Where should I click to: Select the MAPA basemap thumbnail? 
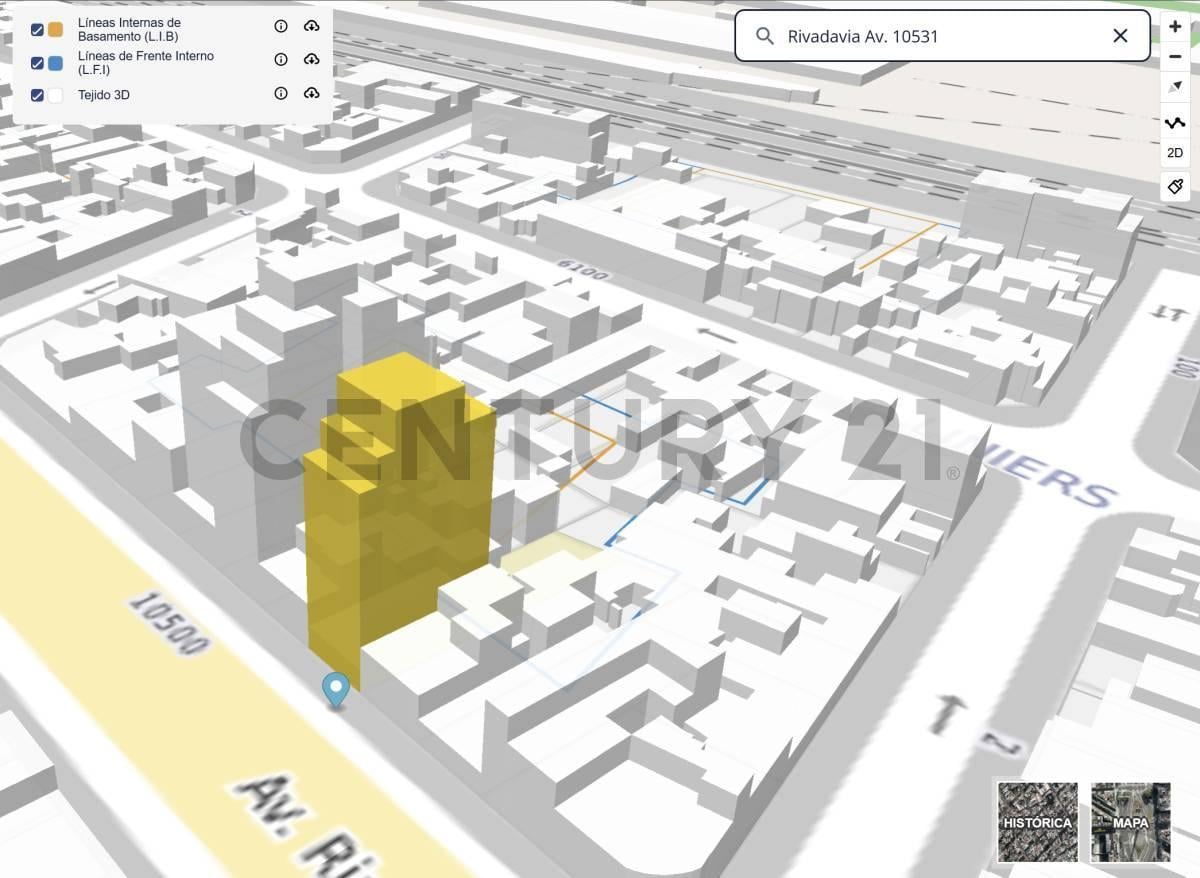click(1131, 822)
